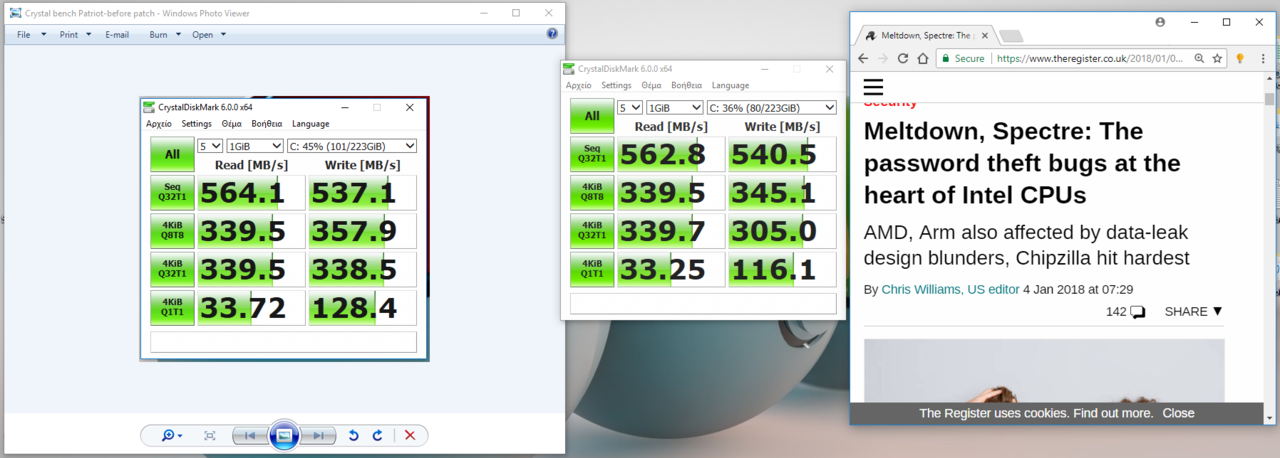Screen dimensions: 1280x458
Task: Close the Meltdown, Spectre tab
Action: (x=985, y=35)
